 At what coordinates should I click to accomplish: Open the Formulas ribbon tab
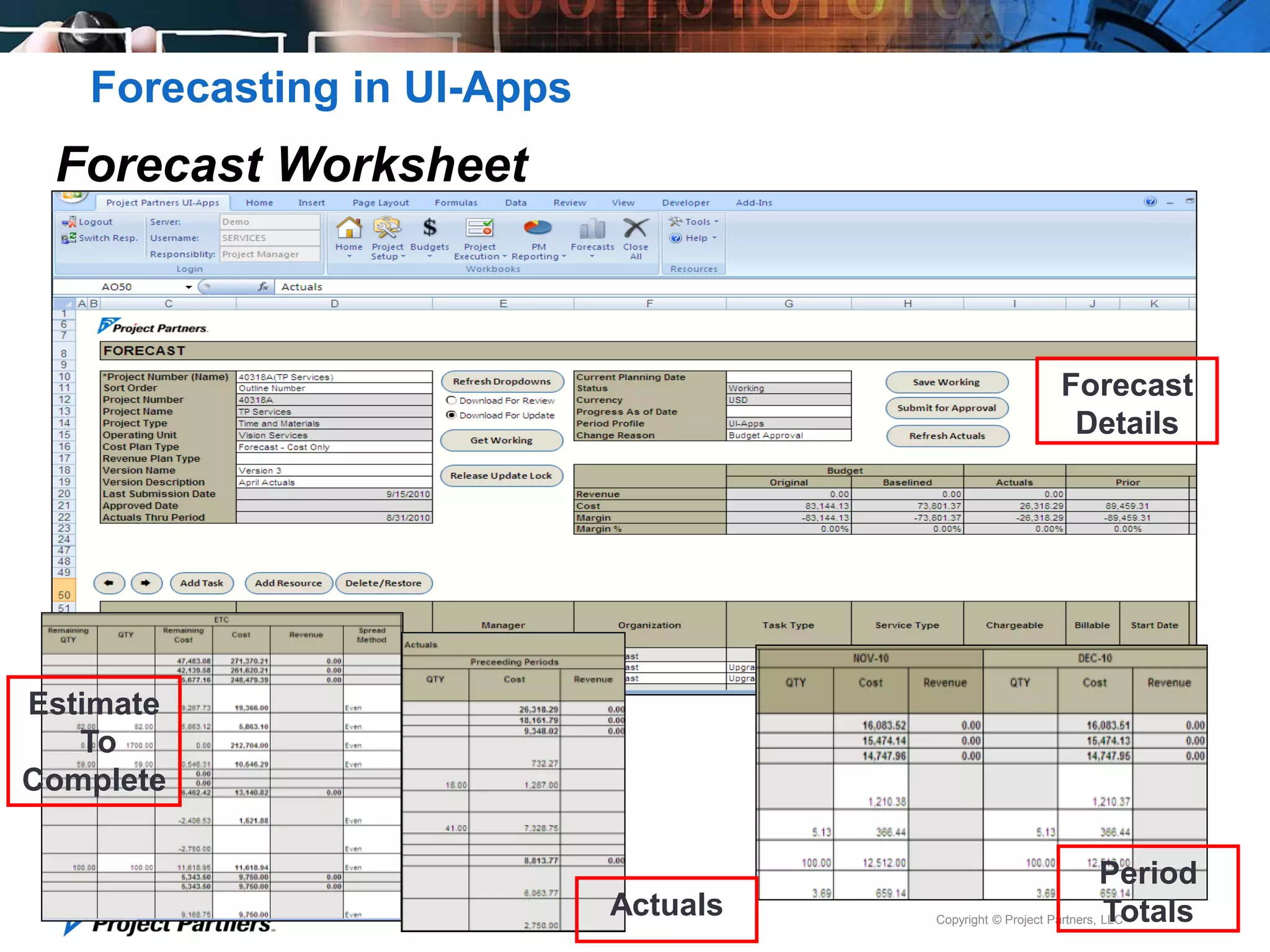[456, 203]
